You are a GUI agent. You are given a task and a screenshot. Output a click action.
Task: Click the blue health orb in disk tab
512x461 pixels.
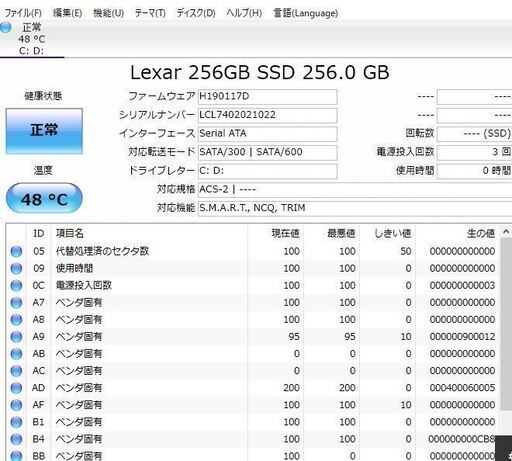tap(5, 27)
